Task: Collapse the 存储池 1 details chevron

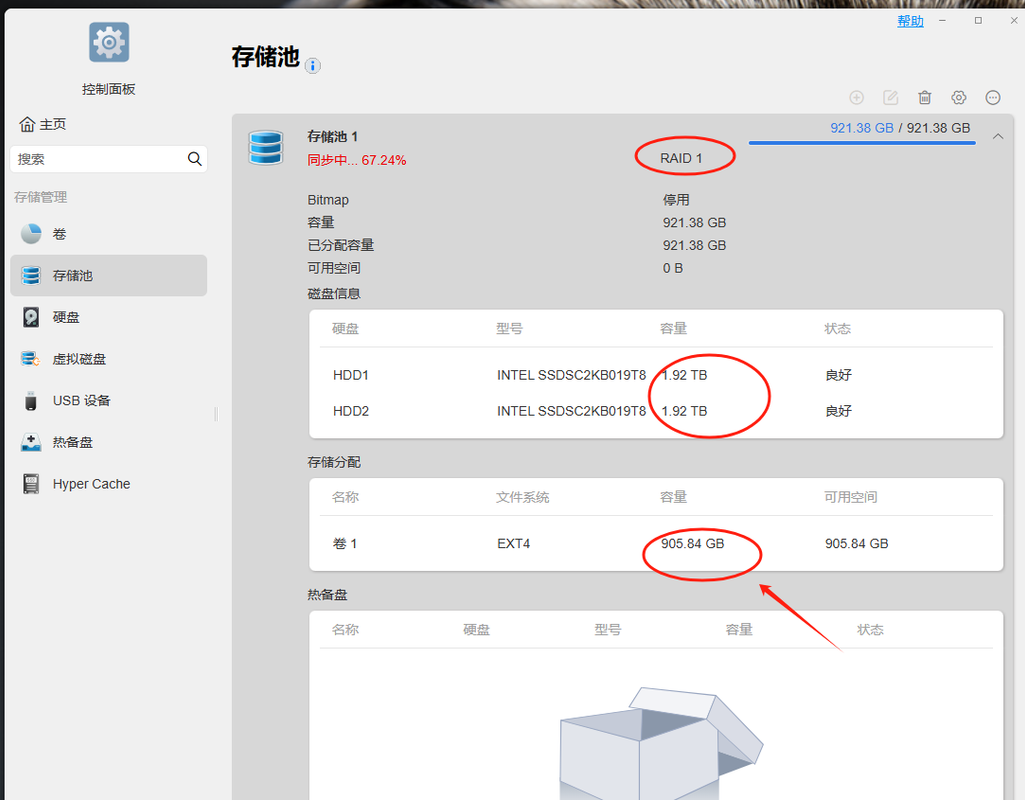Action: 998,137
